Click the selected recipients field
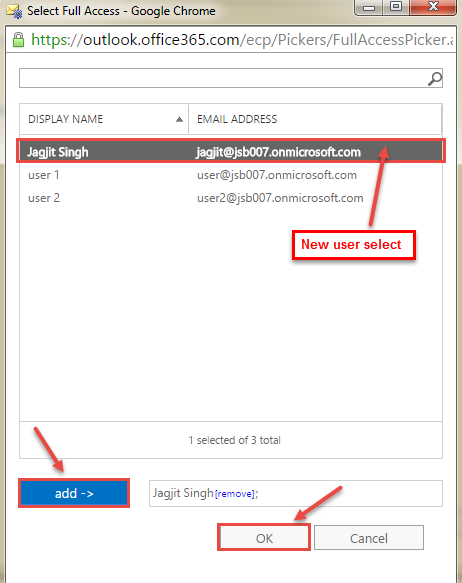The image size is (462, 583). pos(296,493)
